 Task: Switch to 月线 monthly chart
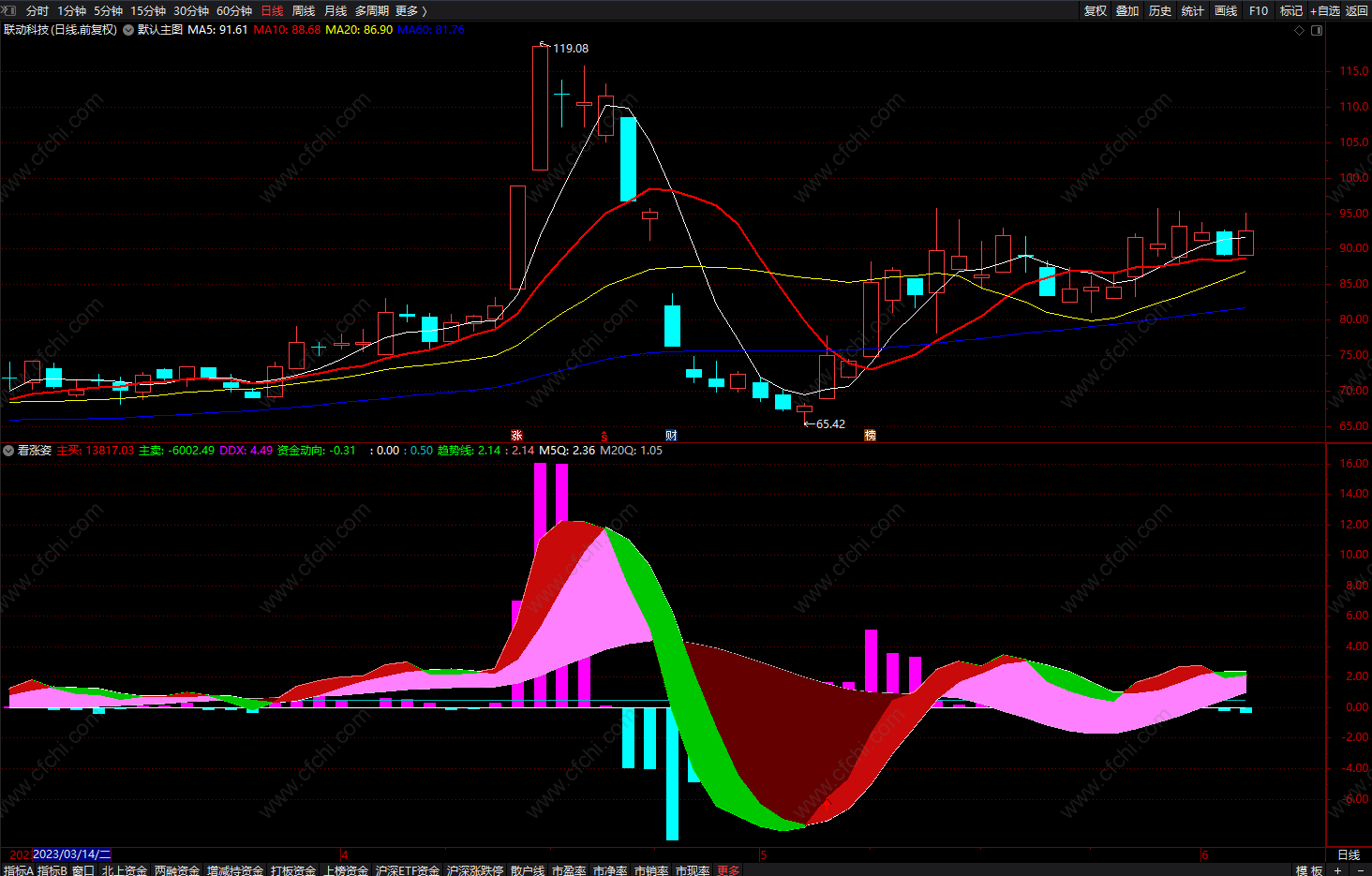336,11
